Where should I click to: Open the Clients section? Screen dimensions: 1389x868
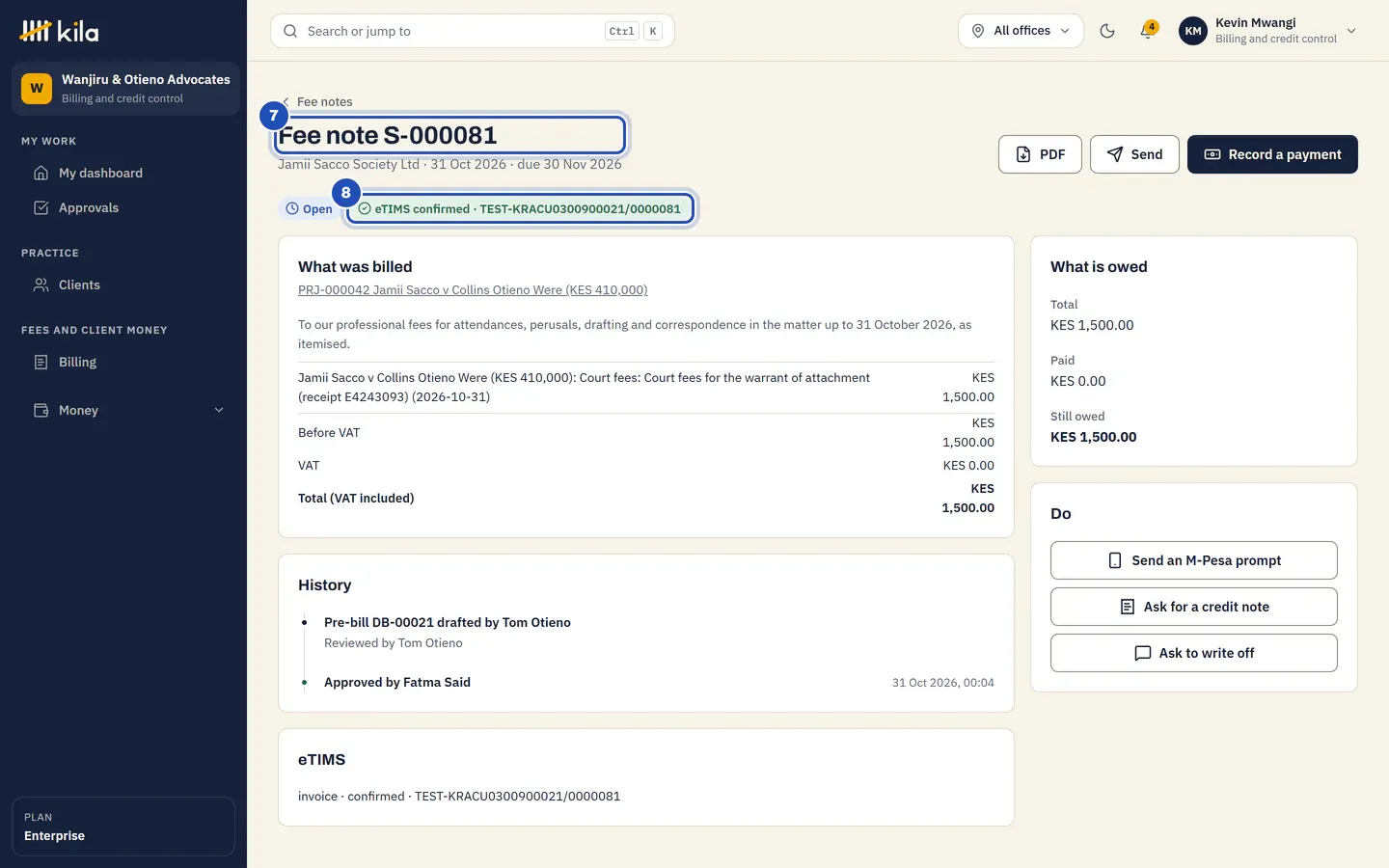(123, 285)
